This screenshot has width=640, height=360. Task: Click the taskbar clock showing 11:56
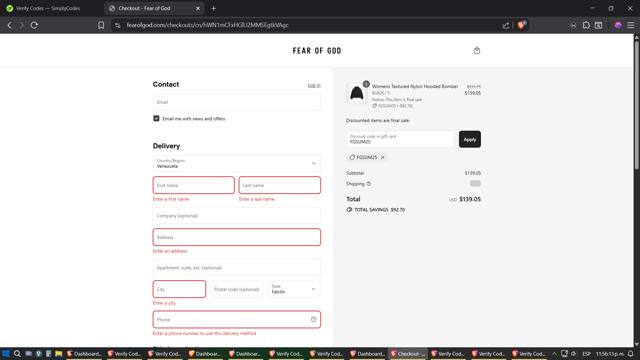(x=610, y=354)
